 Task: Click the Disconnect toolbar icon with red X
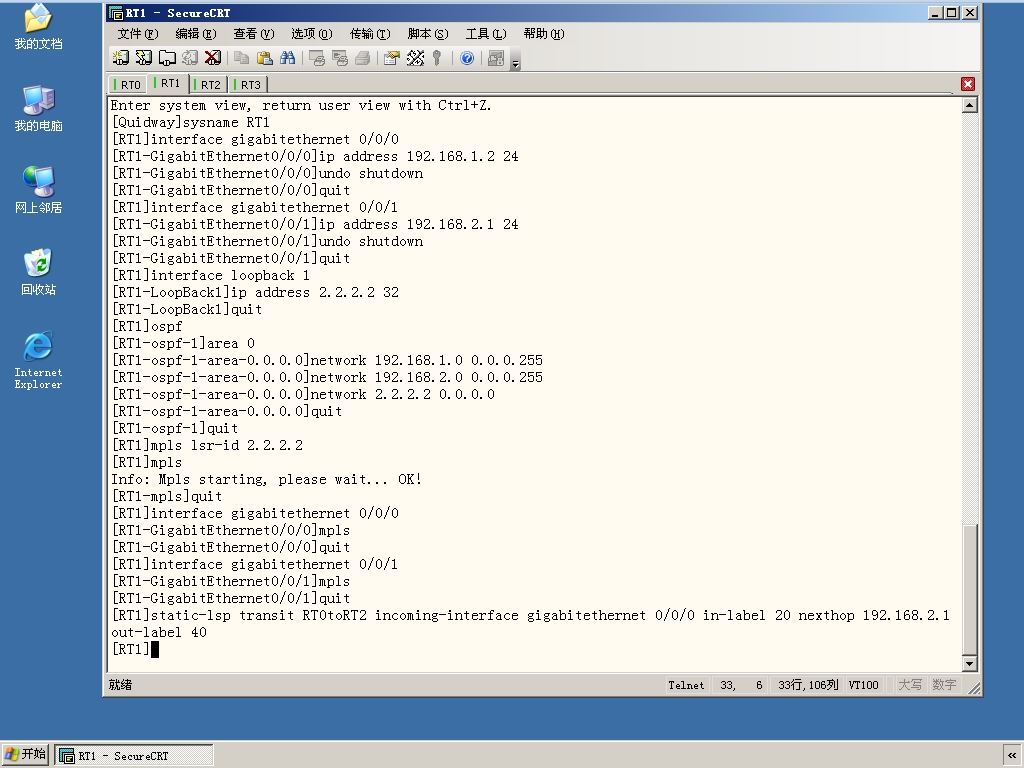[x=213, y=58]
